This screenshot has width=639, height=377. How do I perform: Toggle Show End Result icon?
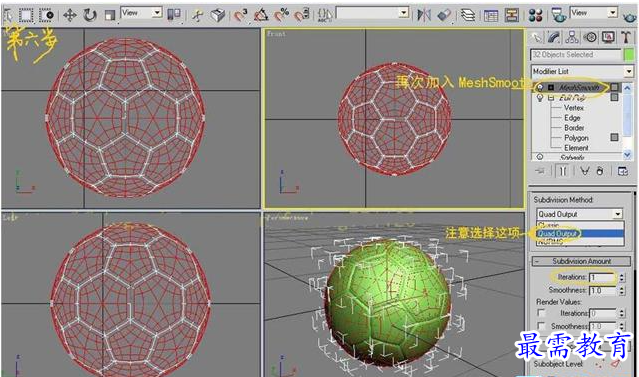point(563,171)
